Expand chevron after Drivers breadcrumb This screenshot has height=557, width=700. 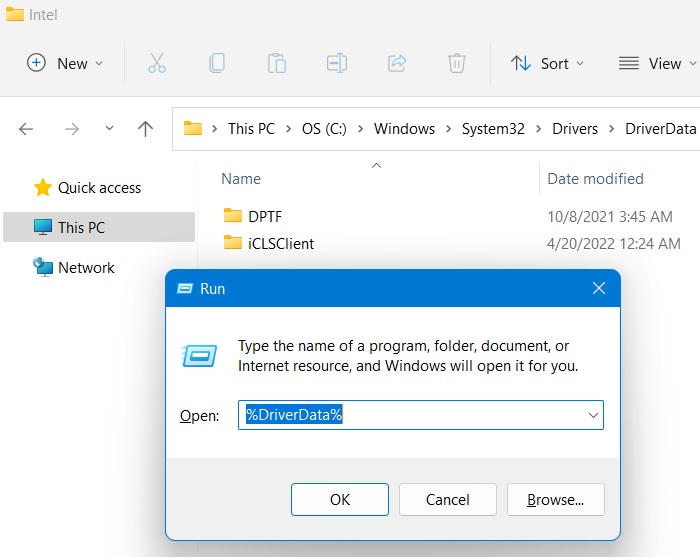tap(611, 129)
